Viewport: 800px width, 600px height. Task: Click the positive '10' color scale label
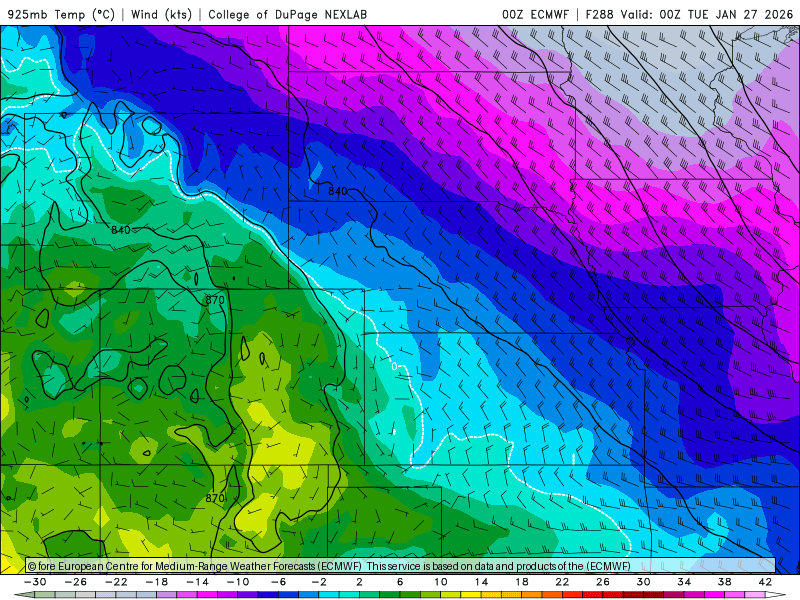(441, 582)
